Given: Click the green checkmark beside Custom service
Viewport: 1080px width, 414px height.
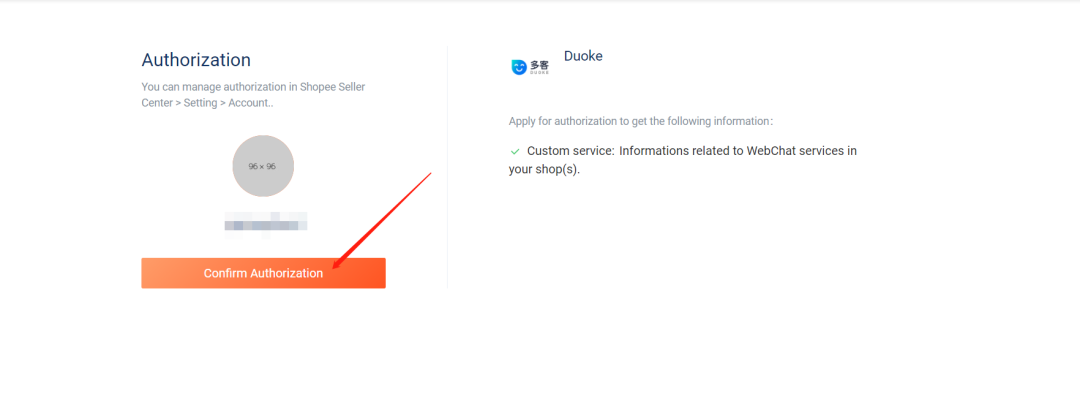Looking at the screenshot, I should (x=515, y=151).
